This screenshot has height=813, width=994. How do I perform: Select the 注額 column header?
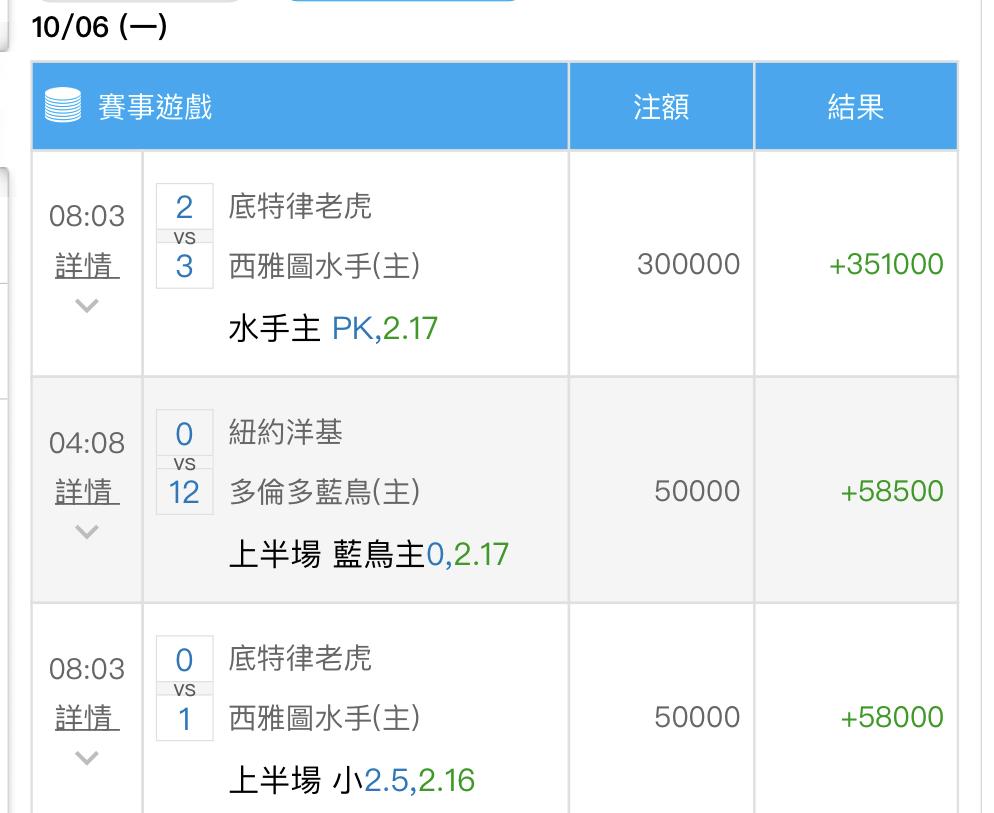point(661,107)
